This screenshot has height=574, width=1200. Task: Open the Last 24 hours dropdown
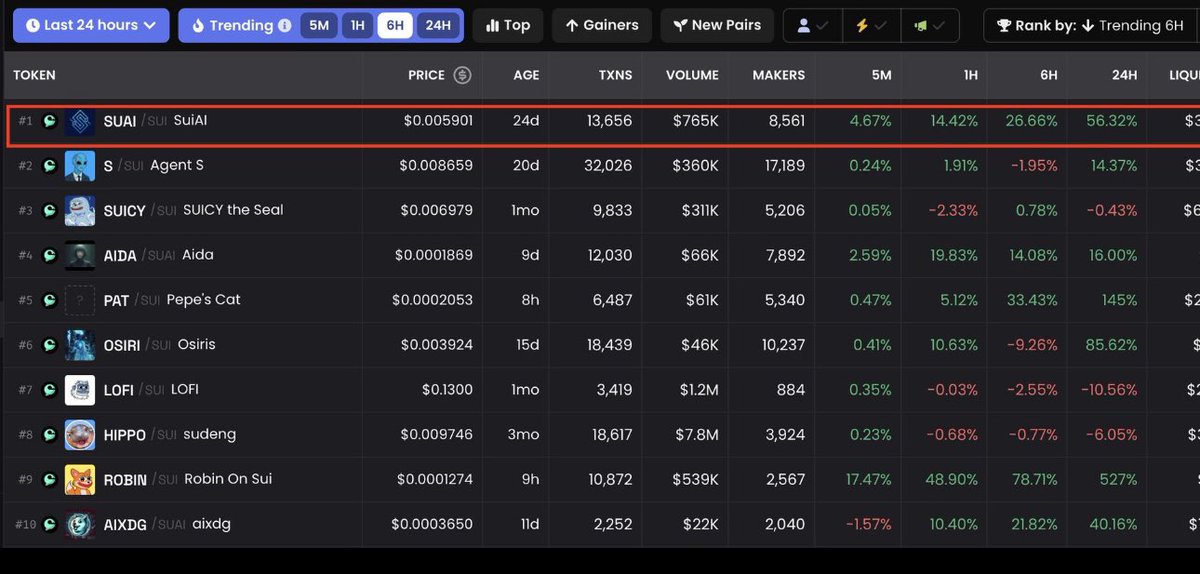click(90, 25)
